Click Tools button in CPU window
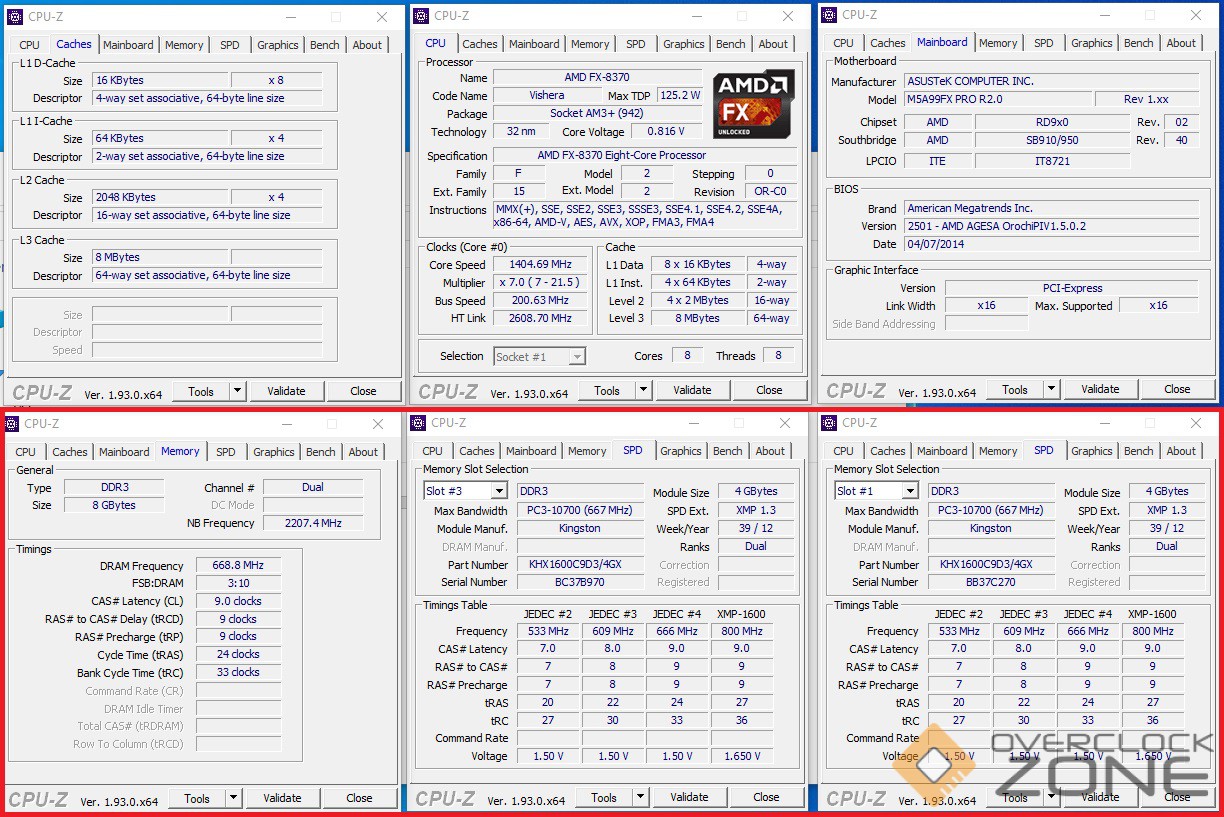The width and height of the screenshot is (1224, 817). pos(607,390)
